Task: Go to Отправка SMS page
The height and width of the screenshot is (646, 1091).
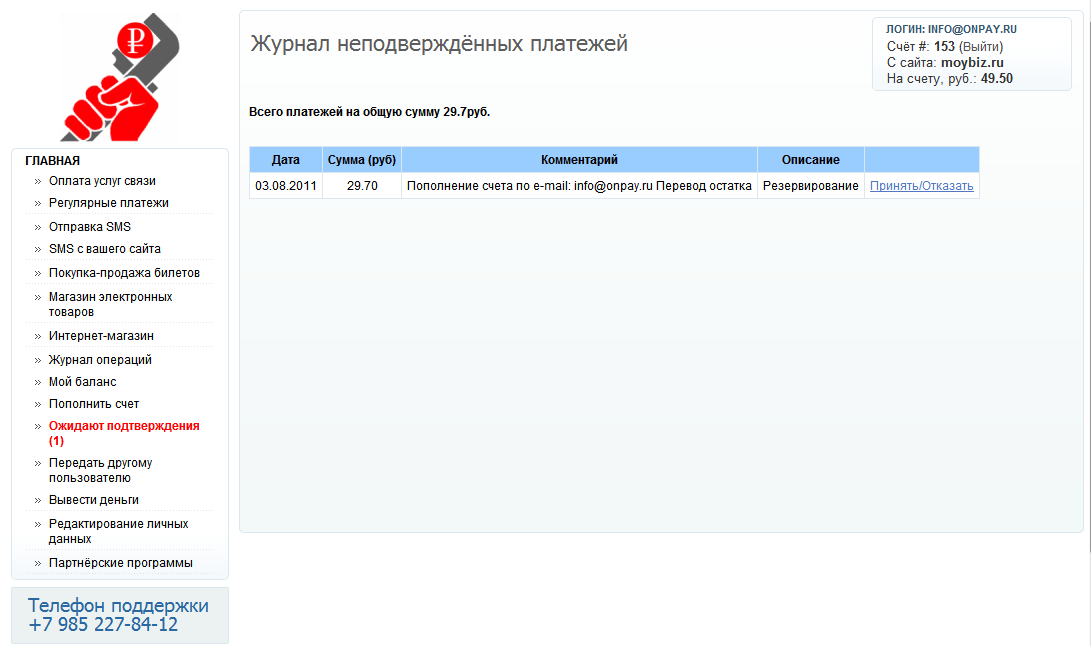Action: (x=90, y=227)
